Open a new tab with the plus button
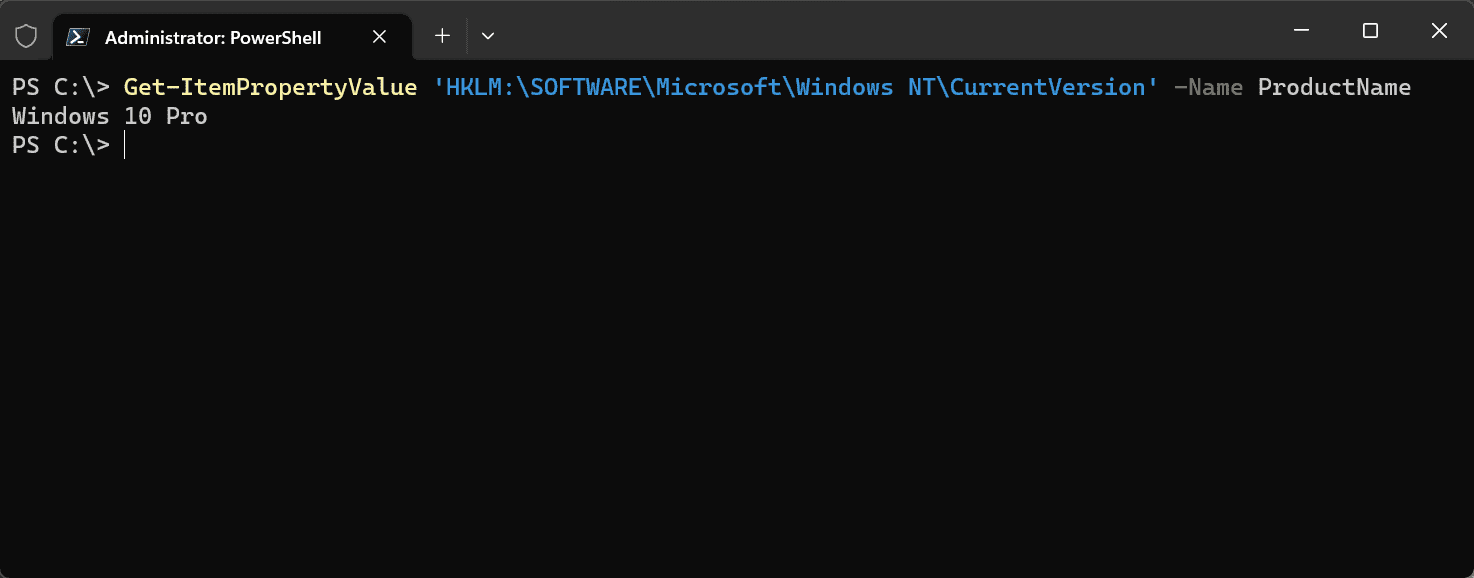 (x=441, y=35)
